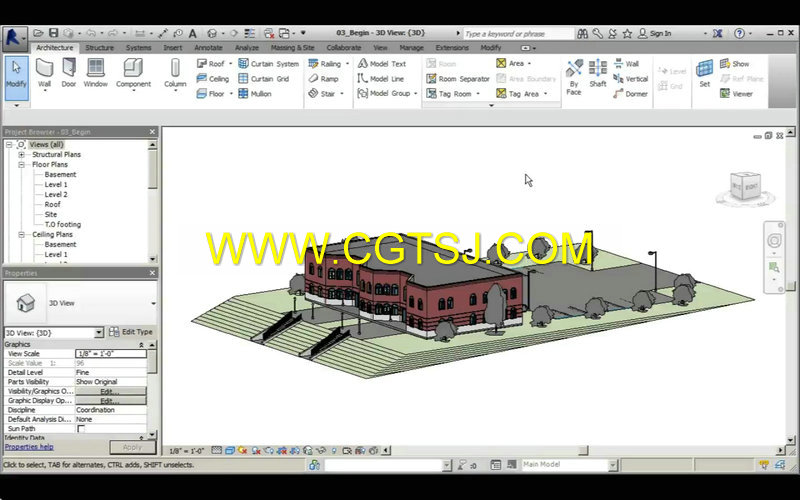Click Edit for Visibility/Graphics Overrides
Screen dimensions: 800x500
[x=110, y=391]
